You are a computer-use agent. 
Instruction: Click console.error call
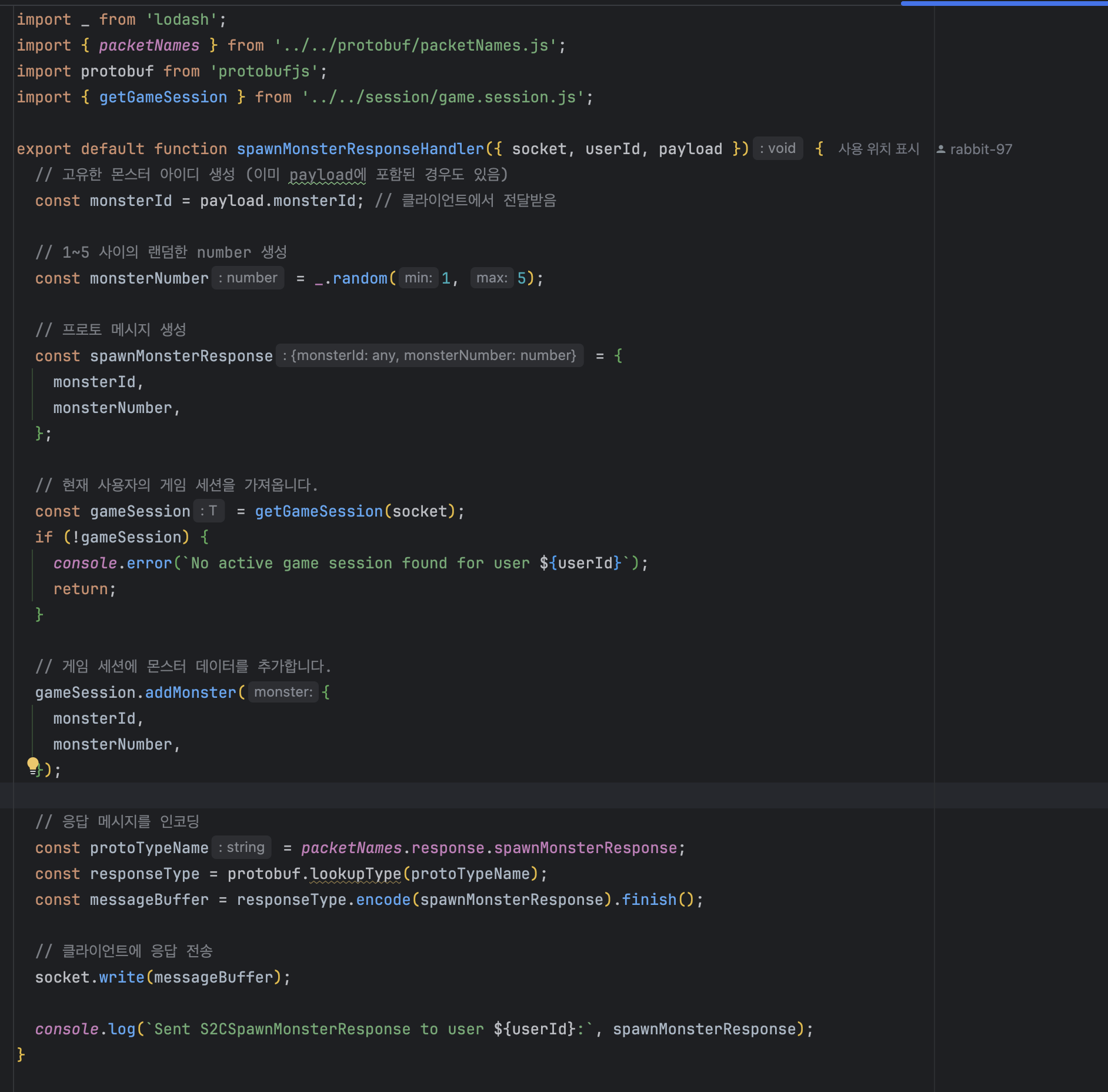pyautogui.click(x=112, y=564)
